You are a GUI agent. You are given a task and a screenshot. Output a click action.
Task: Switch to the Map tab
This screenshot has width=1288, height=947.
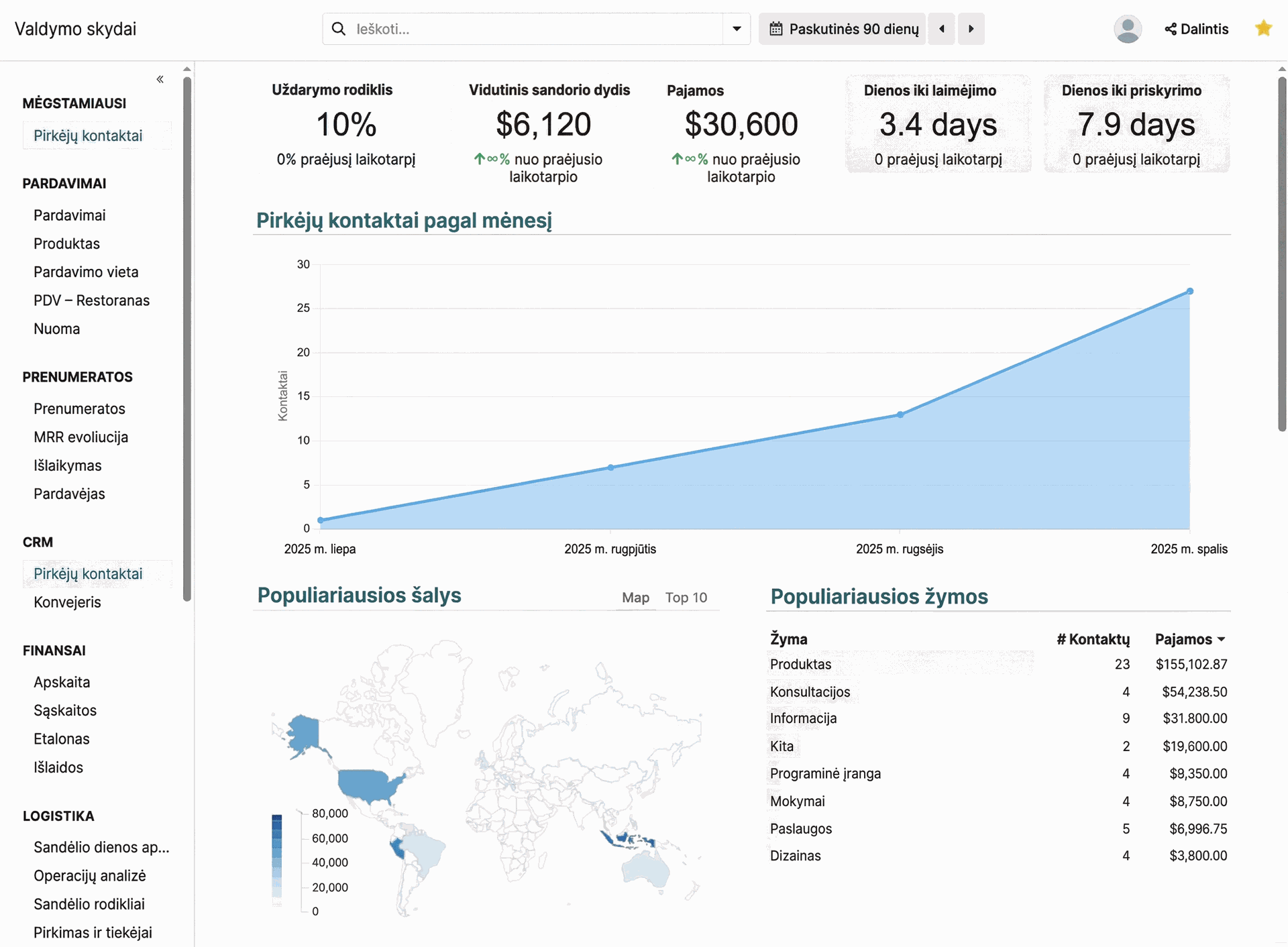(x=635, y=598)
